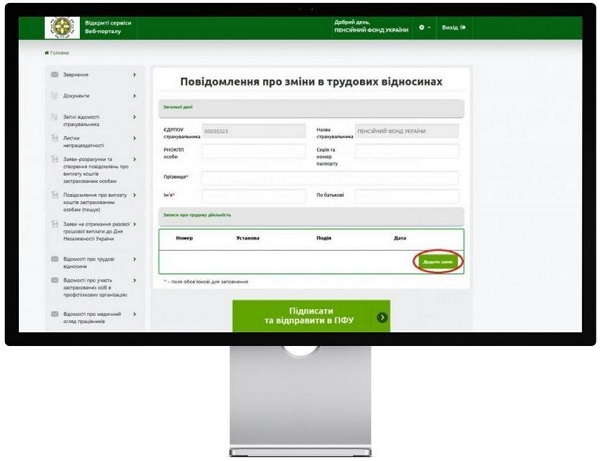
Task: Click the РНОКПП особи input field
Action: [254, 151]
